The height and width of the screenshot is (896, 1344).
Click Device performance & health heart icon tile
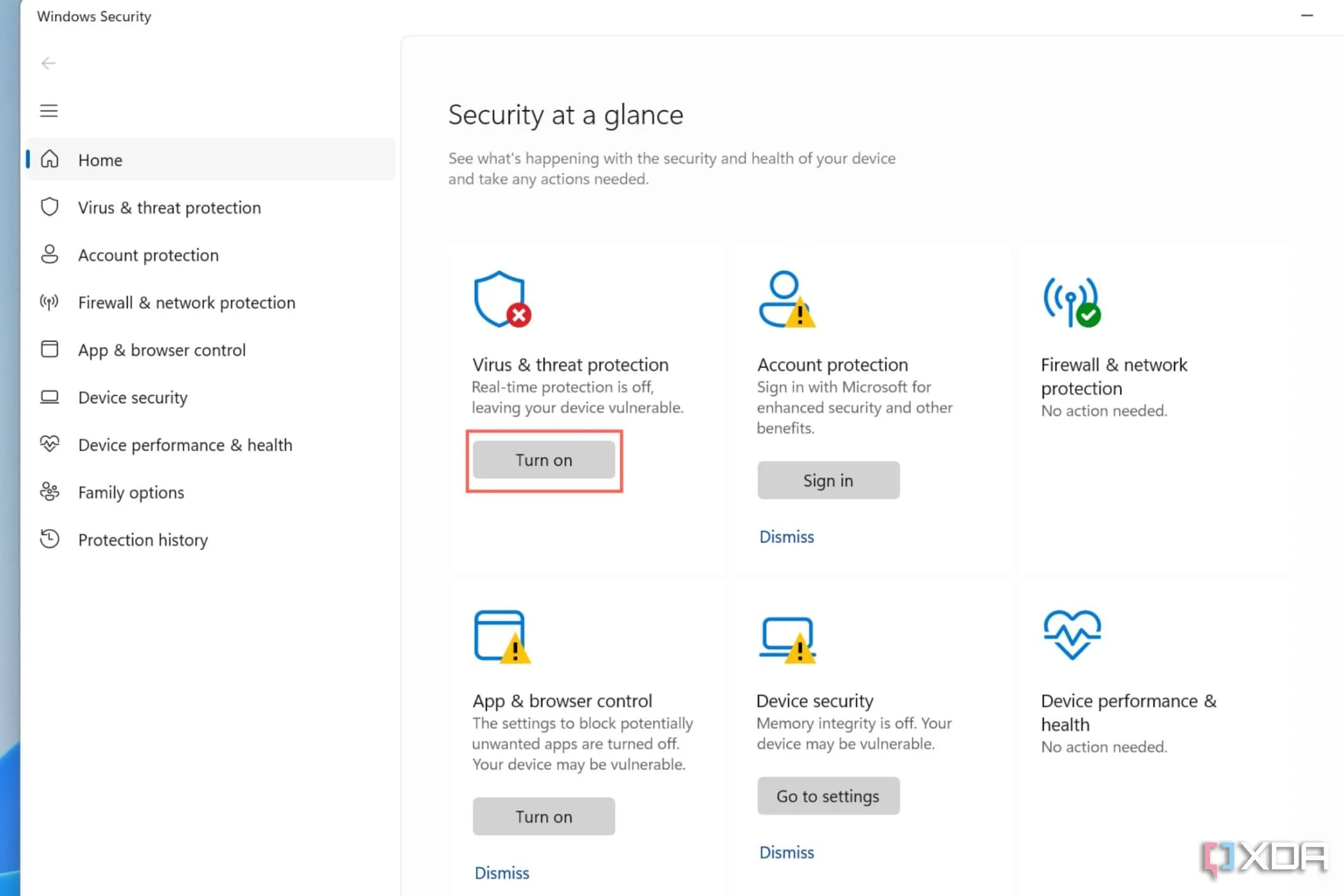tap(1072, 635)
